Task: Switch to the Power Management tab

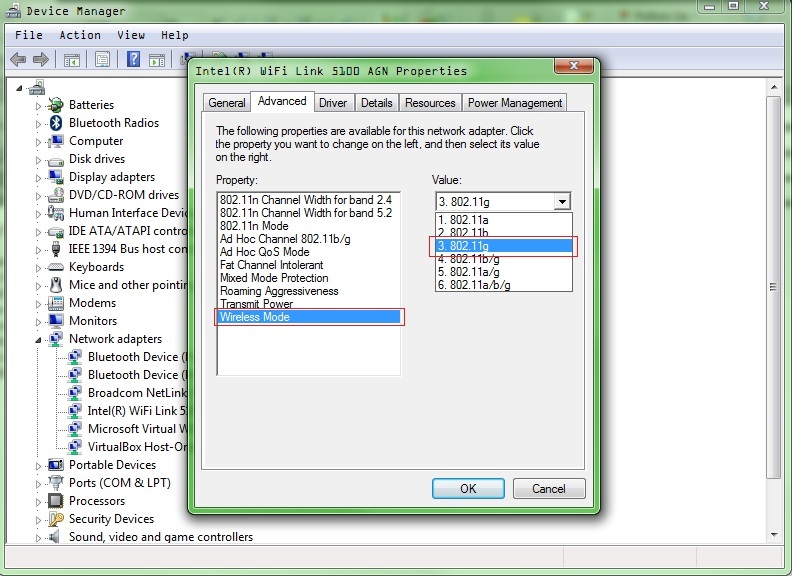Action: pyautogui.click(x=514, y=103)
